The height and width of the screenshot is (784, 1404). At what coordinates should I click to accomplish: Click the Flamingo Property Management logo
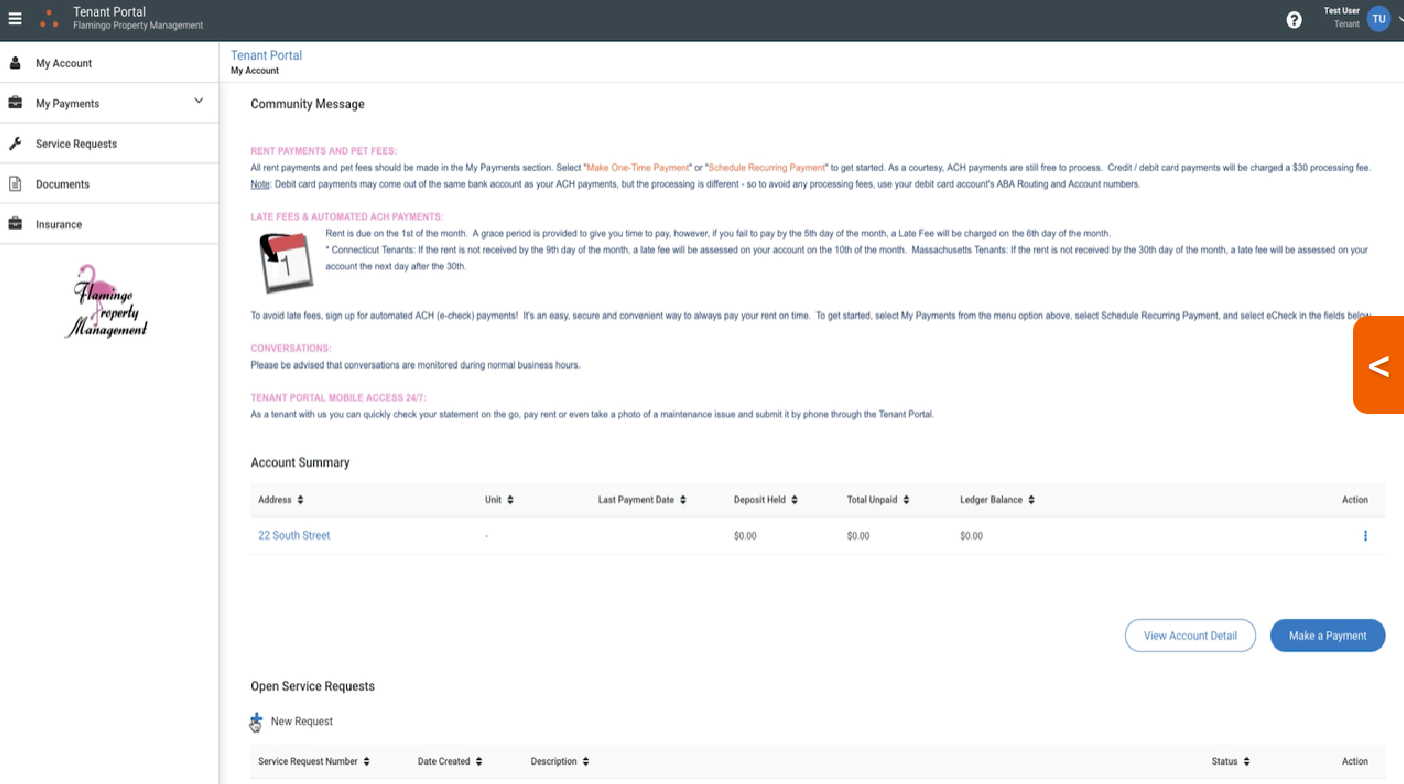106,301
